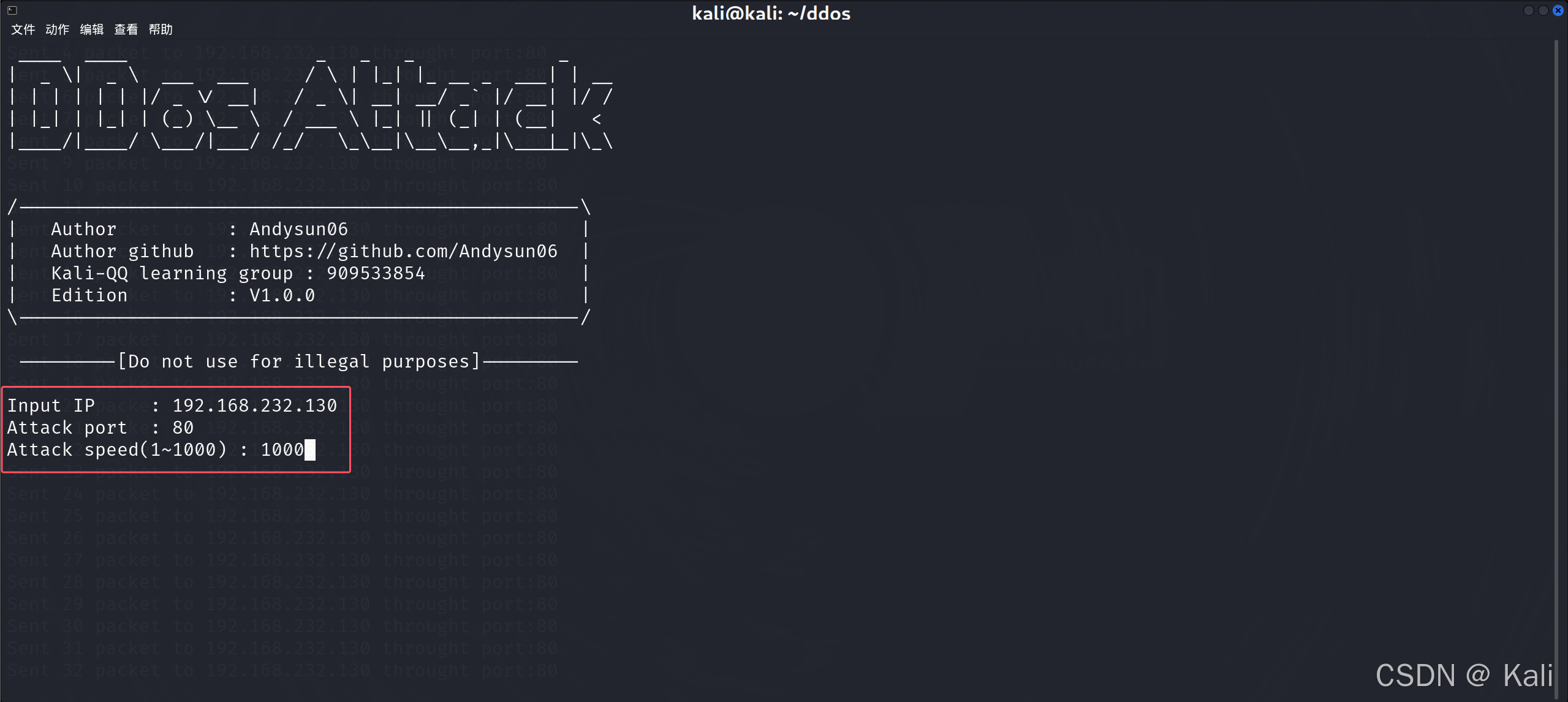This screenshot has width=1568, height=702.
Task: Open the 编辑 menu
Action: pos(92,29)
